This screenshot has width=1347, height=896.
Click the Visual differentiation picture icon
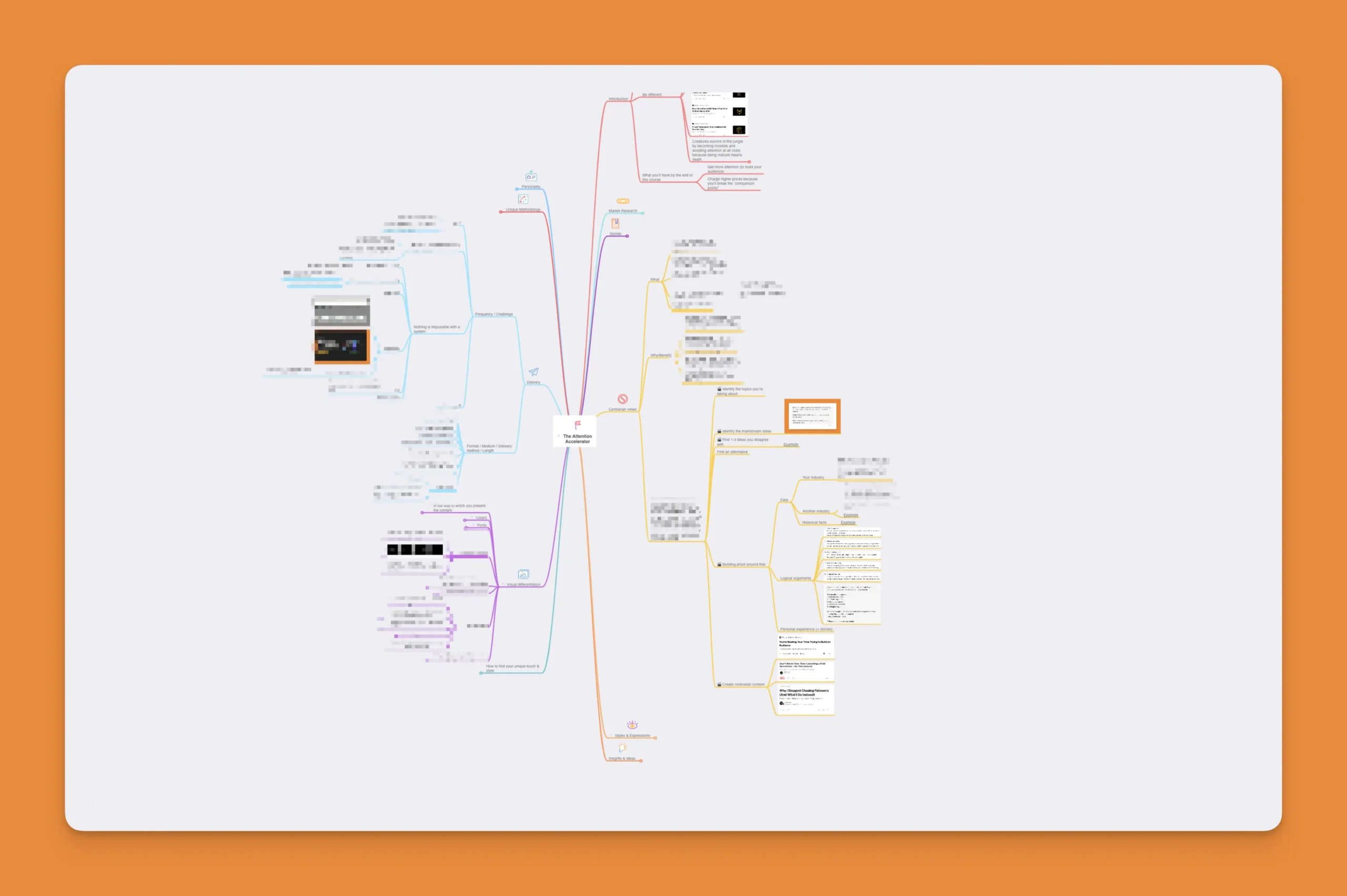click(x=524, y=575)
